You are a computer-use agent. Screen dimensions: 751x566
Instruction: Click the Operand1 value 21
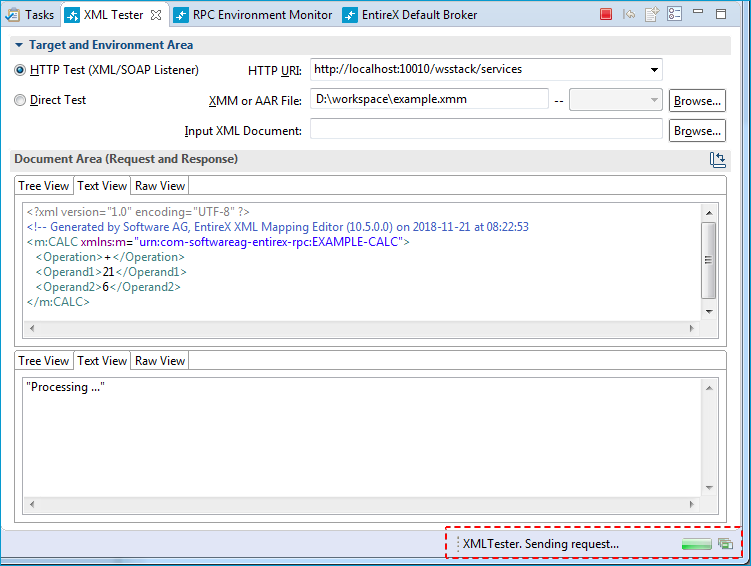tap(108, 272)
